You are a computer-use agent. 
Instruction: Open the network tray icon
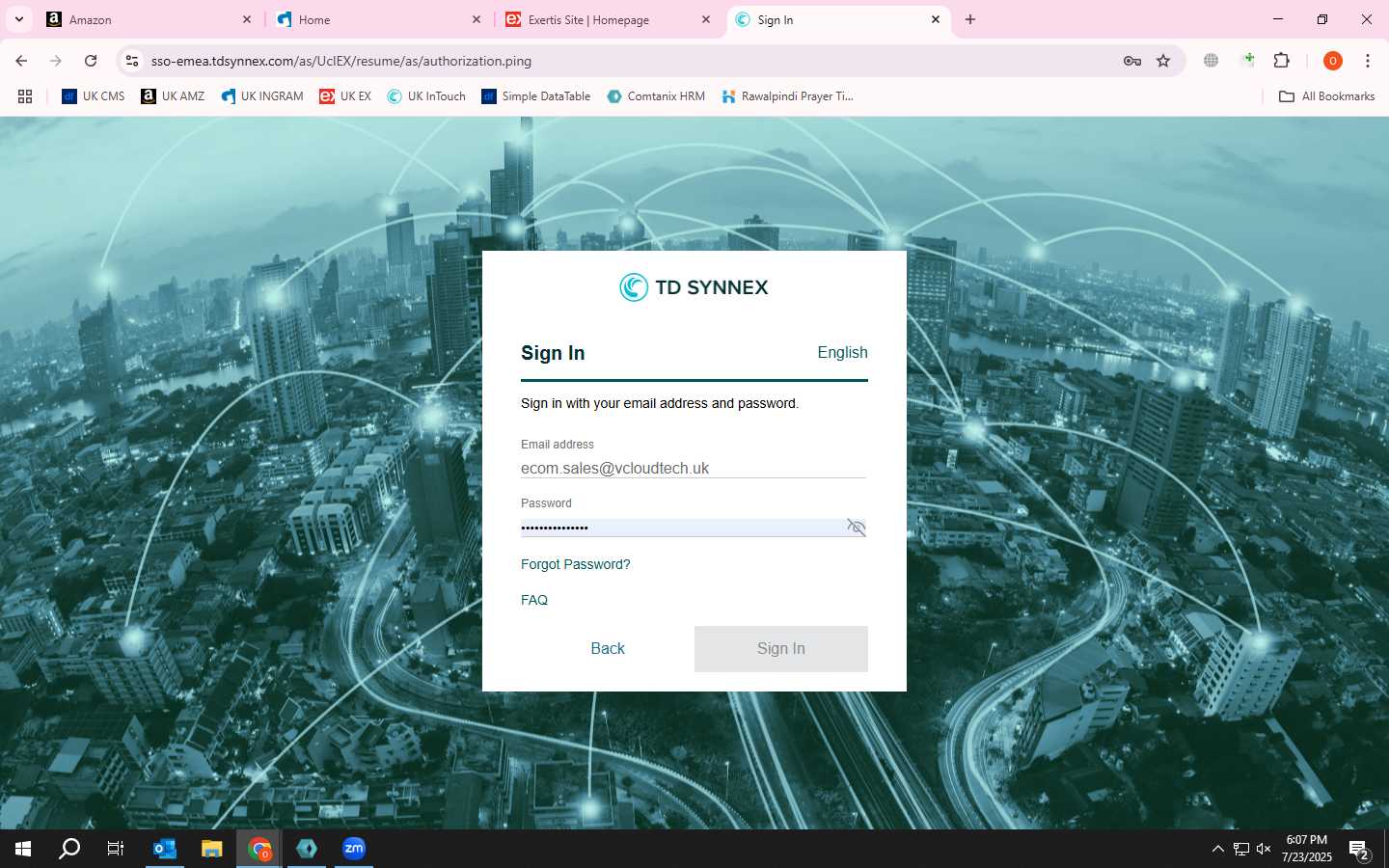pos(1241,849)
